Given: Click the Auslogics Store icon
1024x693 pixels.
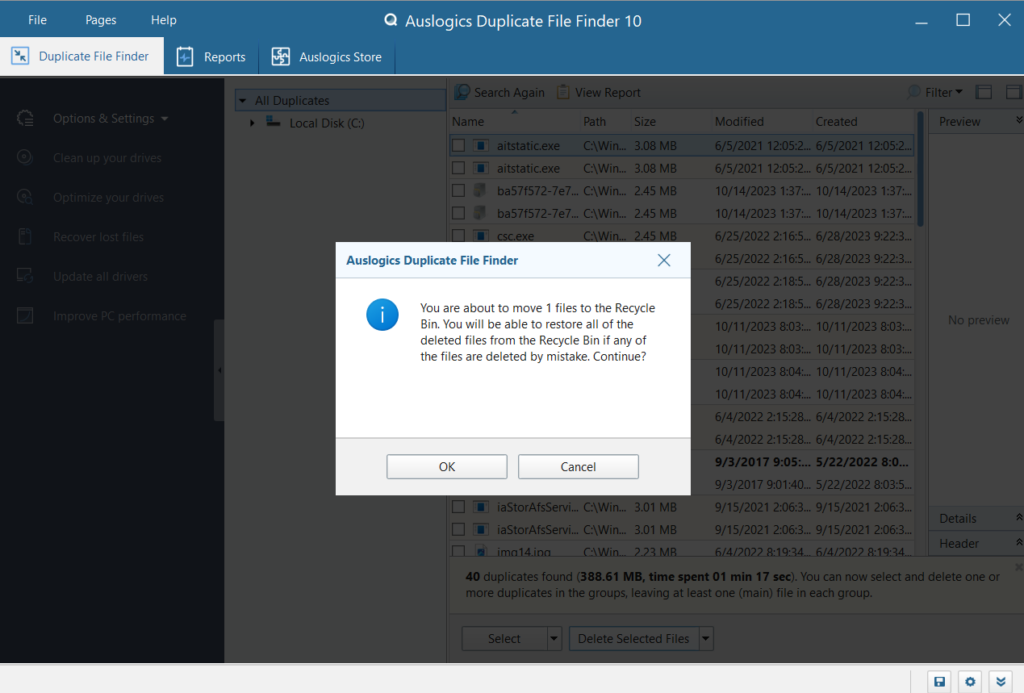Looking at the screenshot, I should [280, 56].
